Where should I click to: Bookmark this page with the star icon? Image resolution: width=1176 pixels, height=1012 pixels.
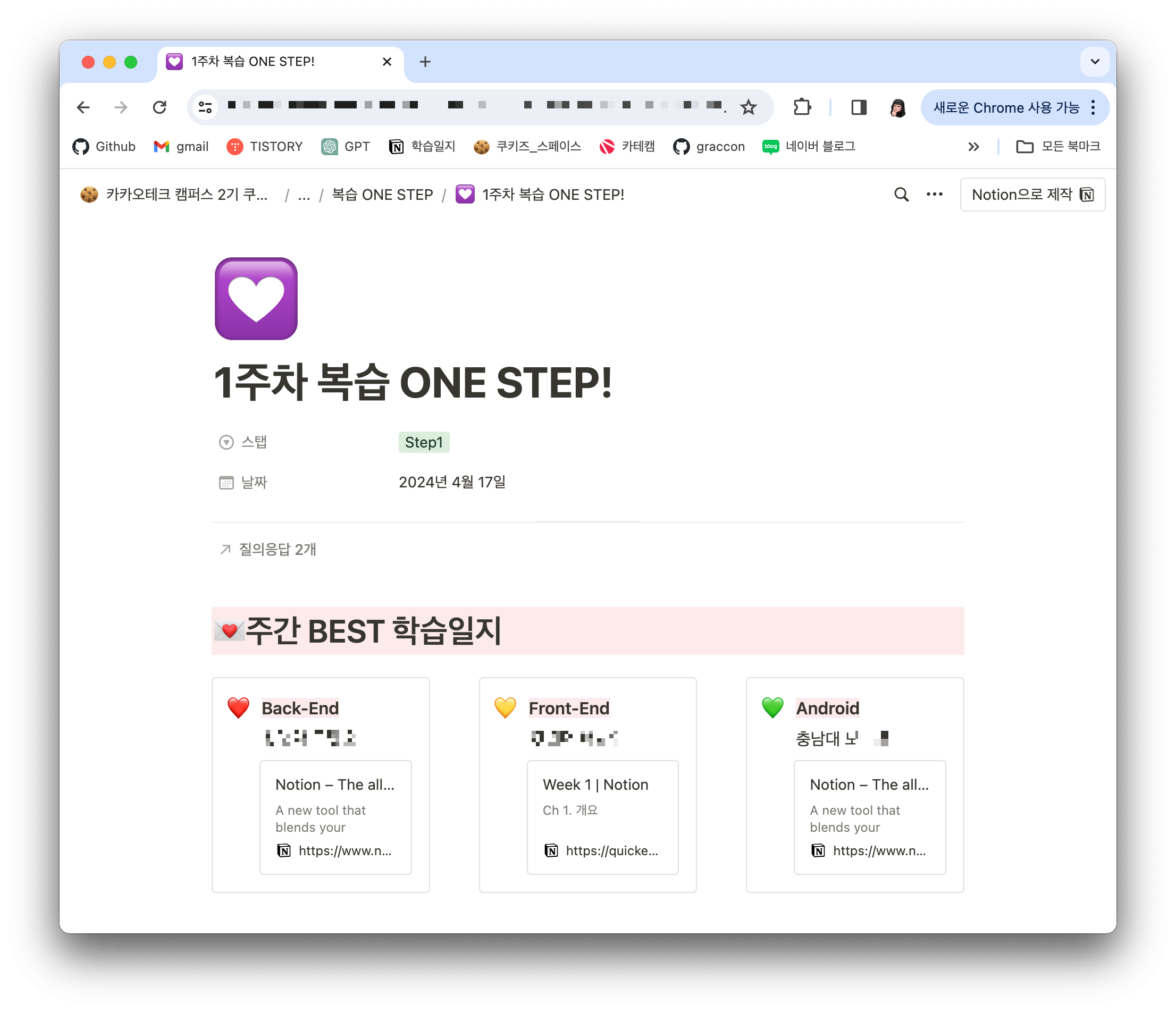pyautogui.click(x=749, y=107)
